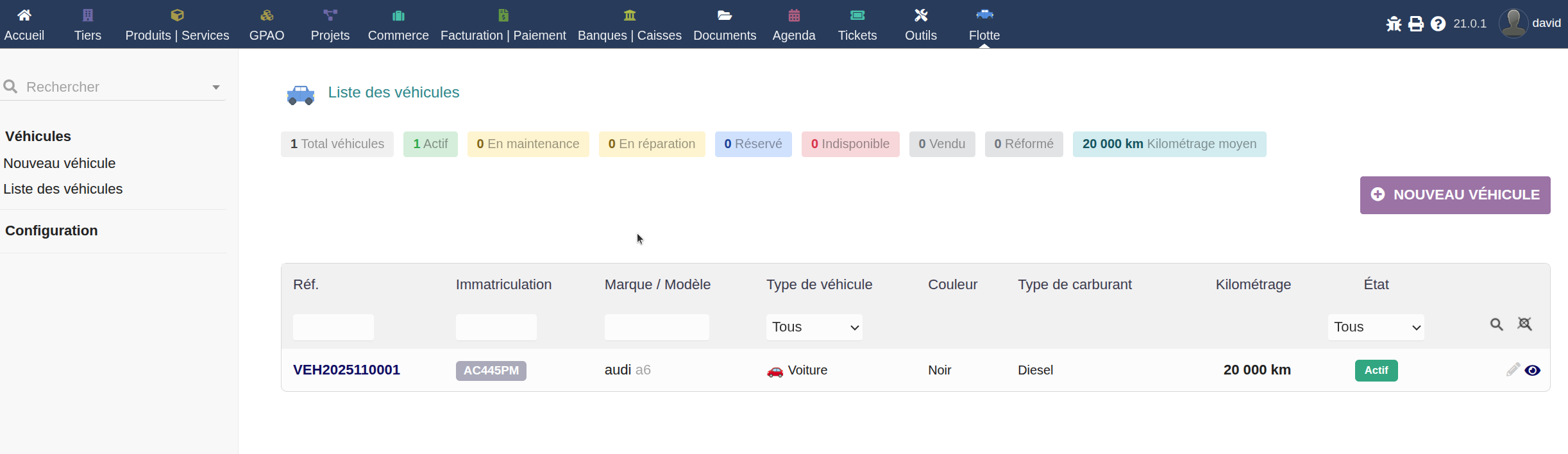Screen dimensions: 1568x454
Task: Click the search magnifier in the sidebar
Action: [10, 87]
